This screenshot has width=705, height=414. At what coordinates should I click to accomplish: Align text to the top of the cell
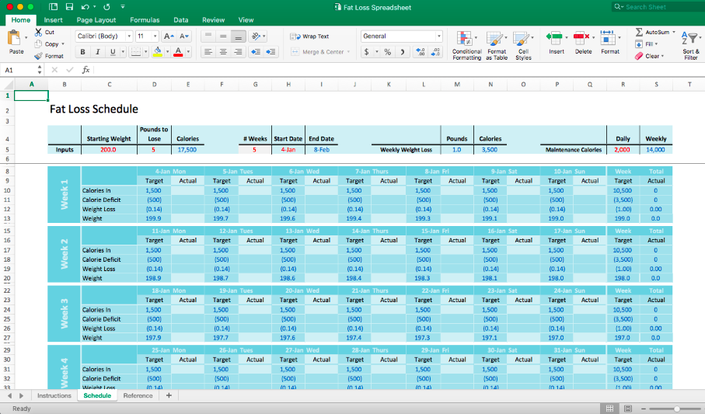pyautogui.click(x=208, y=36)
